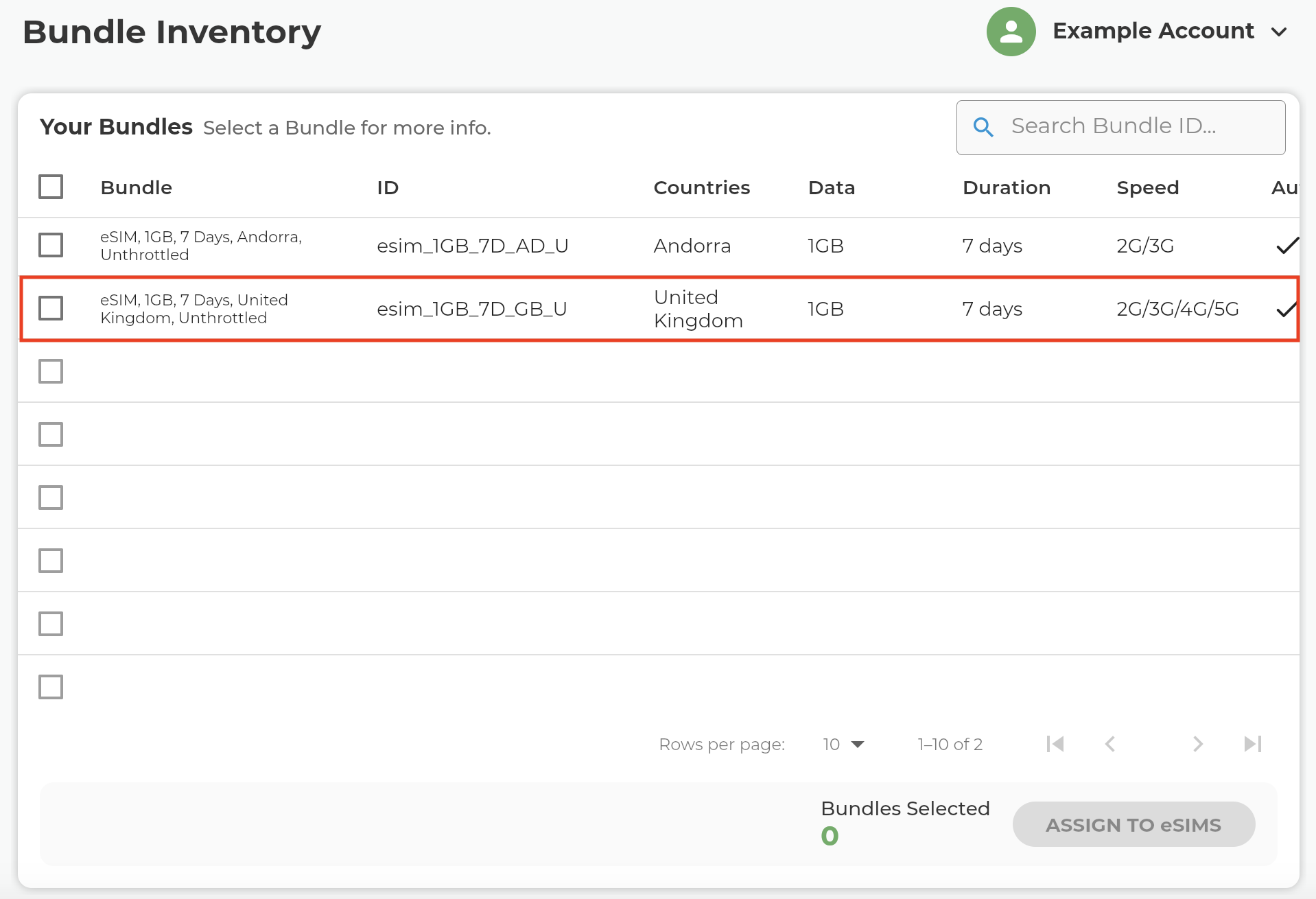Go to next page arrow
1316x899 pixels.
pyautogui.click(x=1198, y=744)
